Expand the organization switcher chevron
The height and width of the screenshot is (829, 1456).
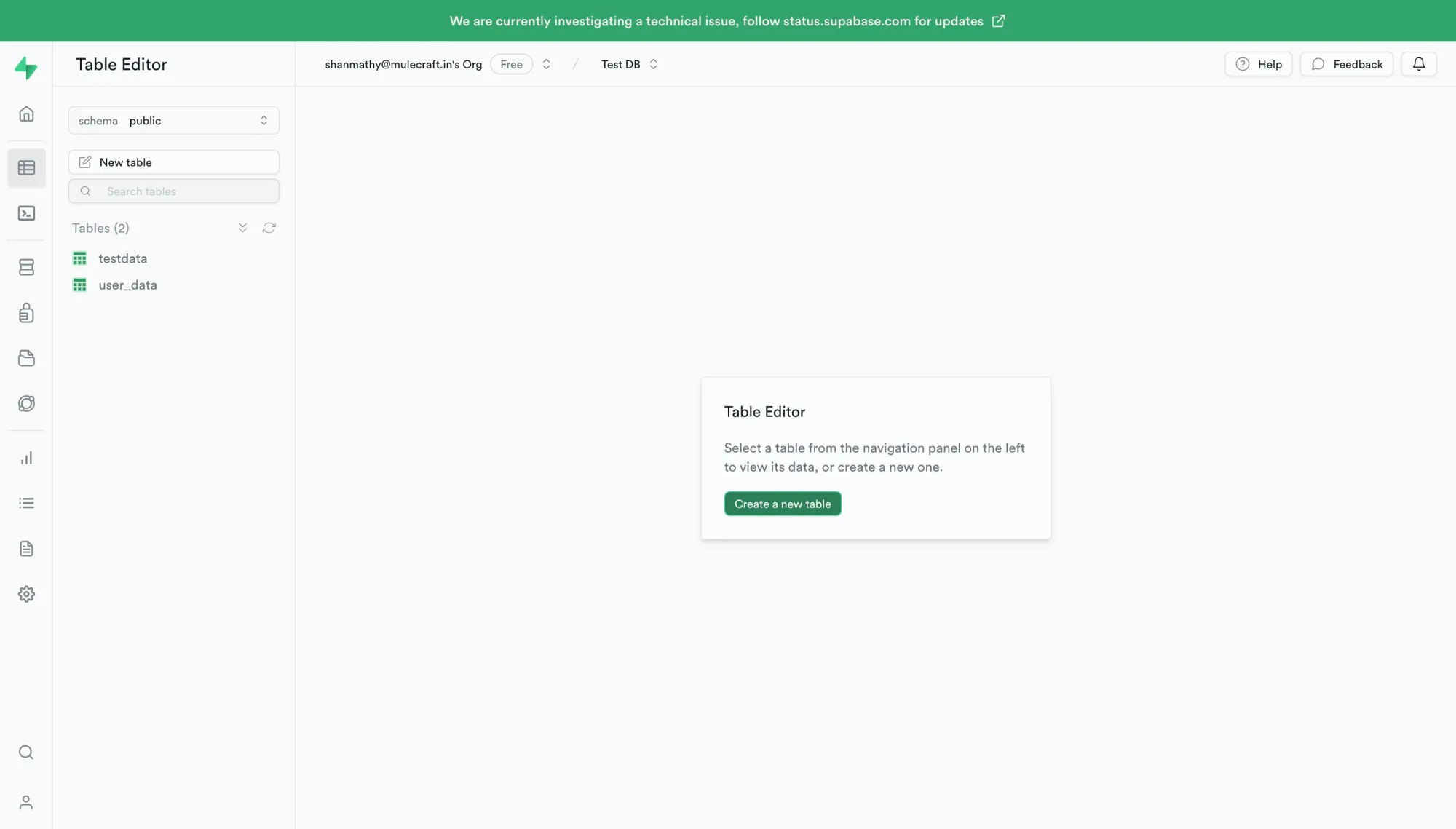pyautogui.click(x=546, y=64)
